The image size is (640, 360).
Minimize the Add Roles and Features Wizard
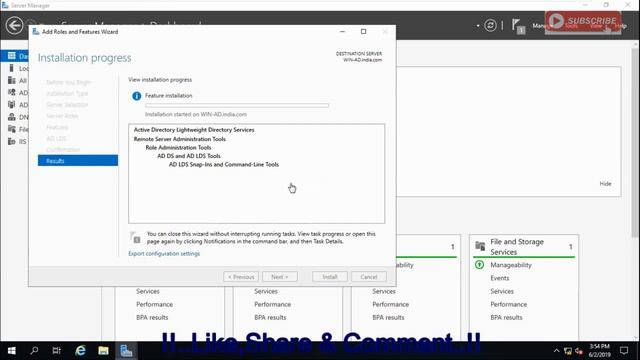(x=342, y=31)
